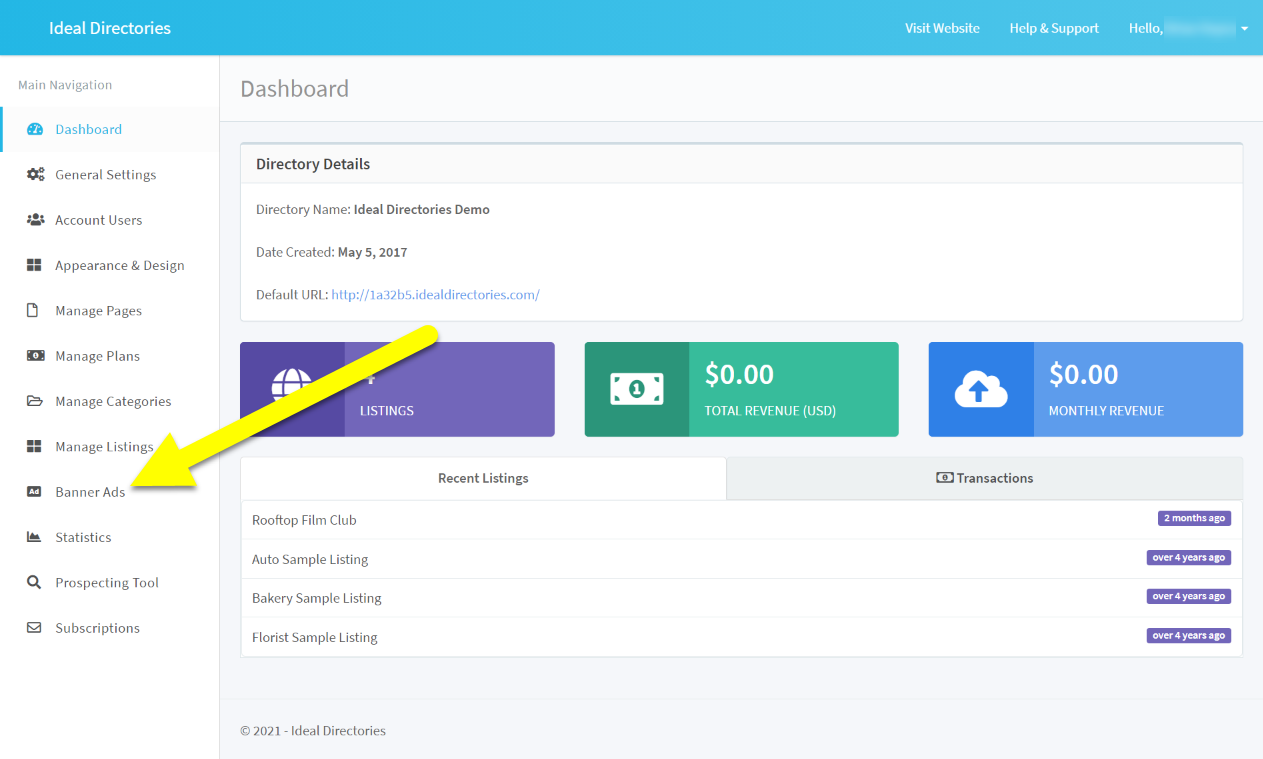This screenshot has height=759, width=1263.
Task: Click the Manage Plans money icon
Action: point(35,355)
